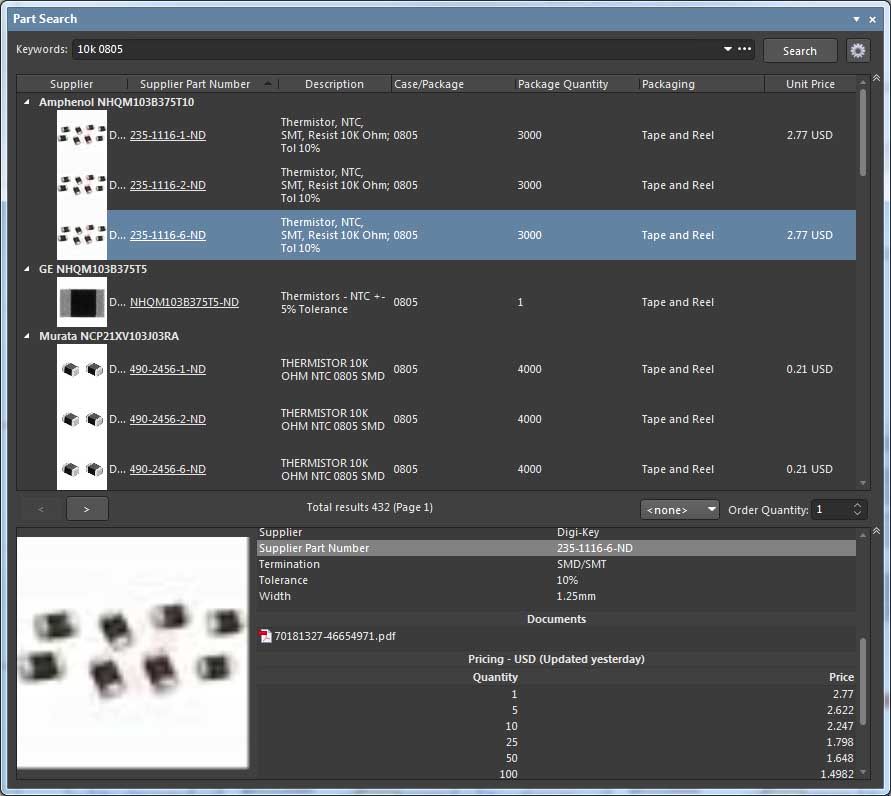Viewport: 891px width, 796px height.
Task: Click the PDF icon for 70181327-46654971.pdf
Action: [265, 636]
